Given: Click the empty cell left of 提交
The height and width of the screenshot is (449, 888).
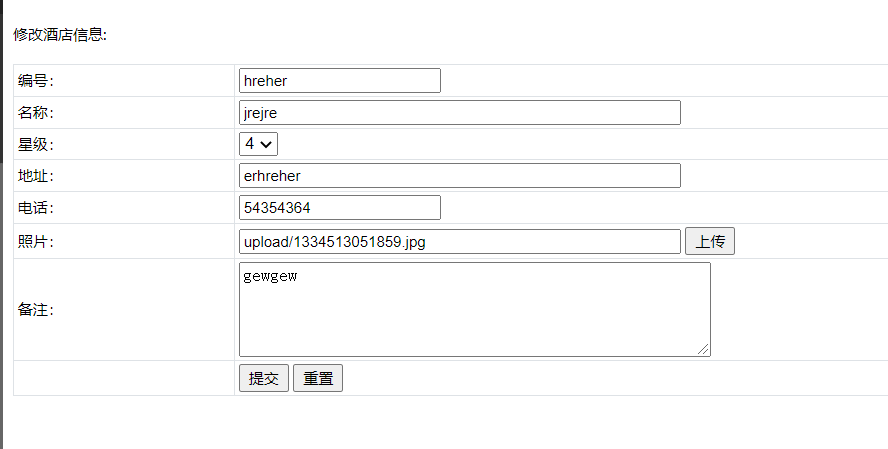Looking at the screenshot, I should coord(124,378).
